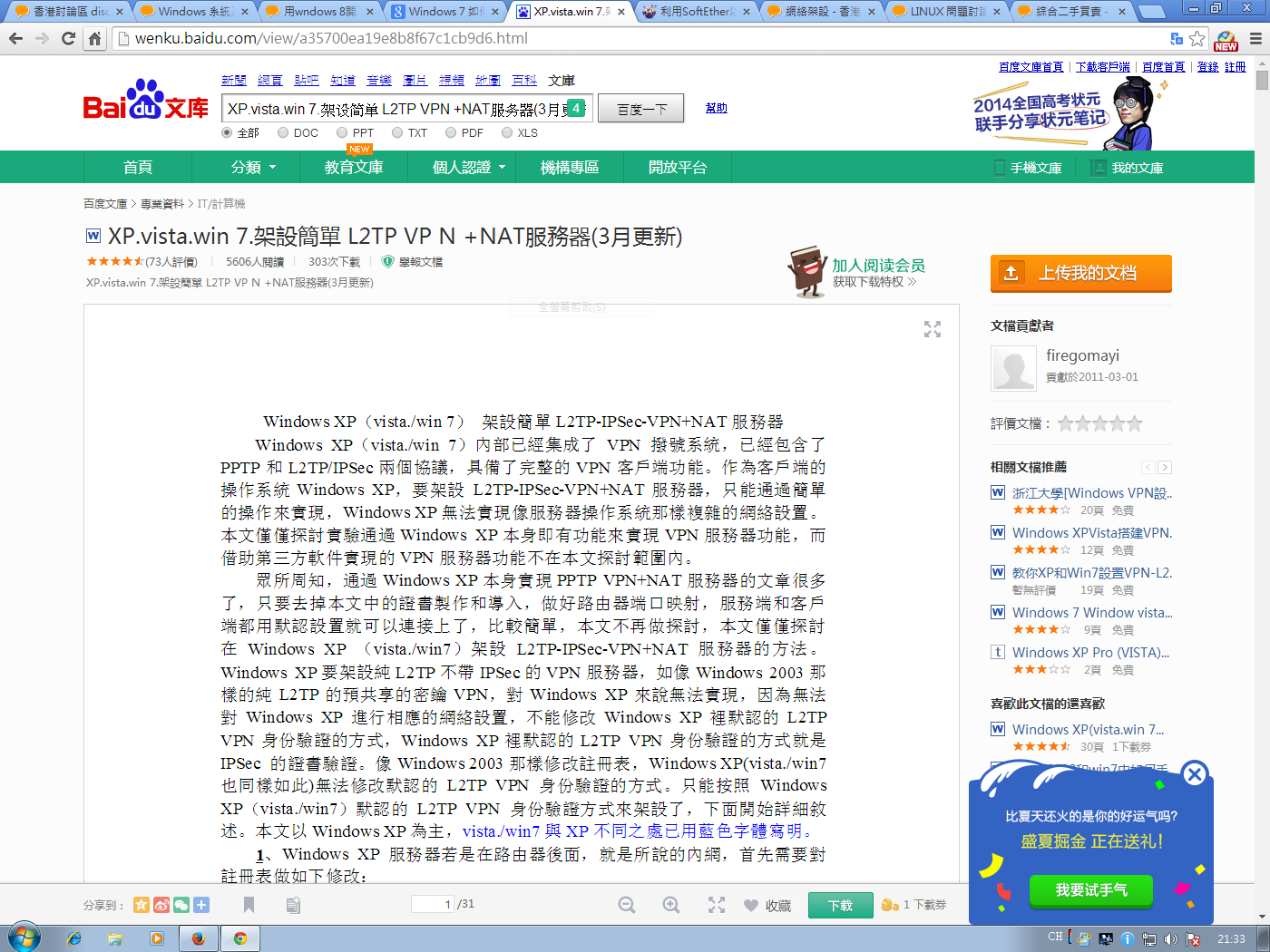Click the 登錄 link at top right
The width and height of the screenshot is (1270, 952).
[1207, 67]
